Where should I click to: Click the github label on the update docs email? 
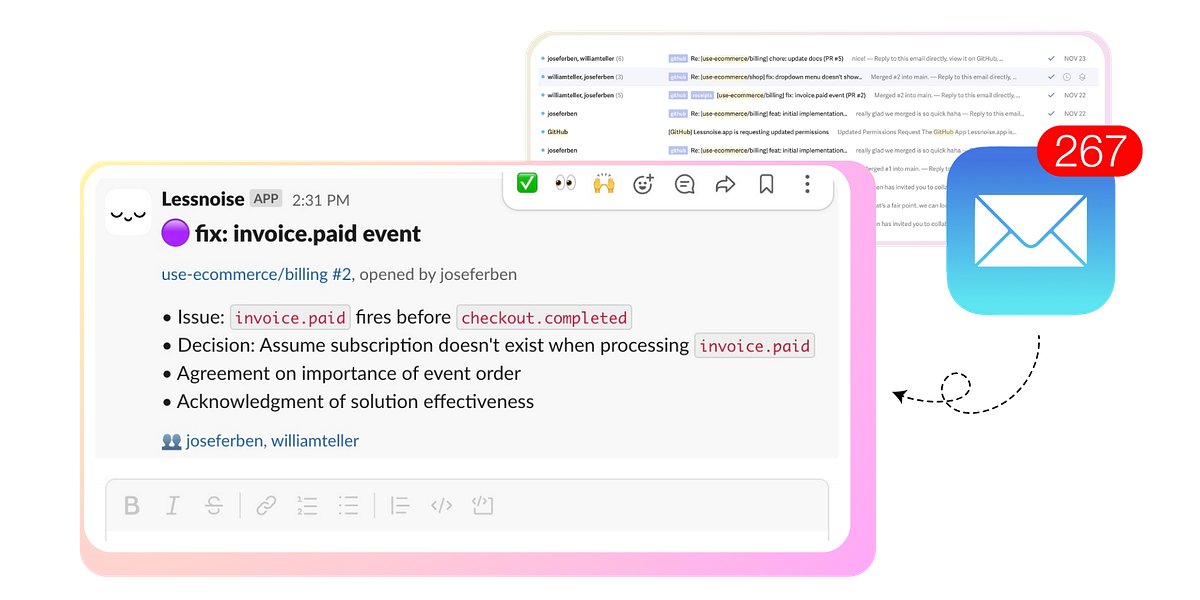tap(678, 59)
